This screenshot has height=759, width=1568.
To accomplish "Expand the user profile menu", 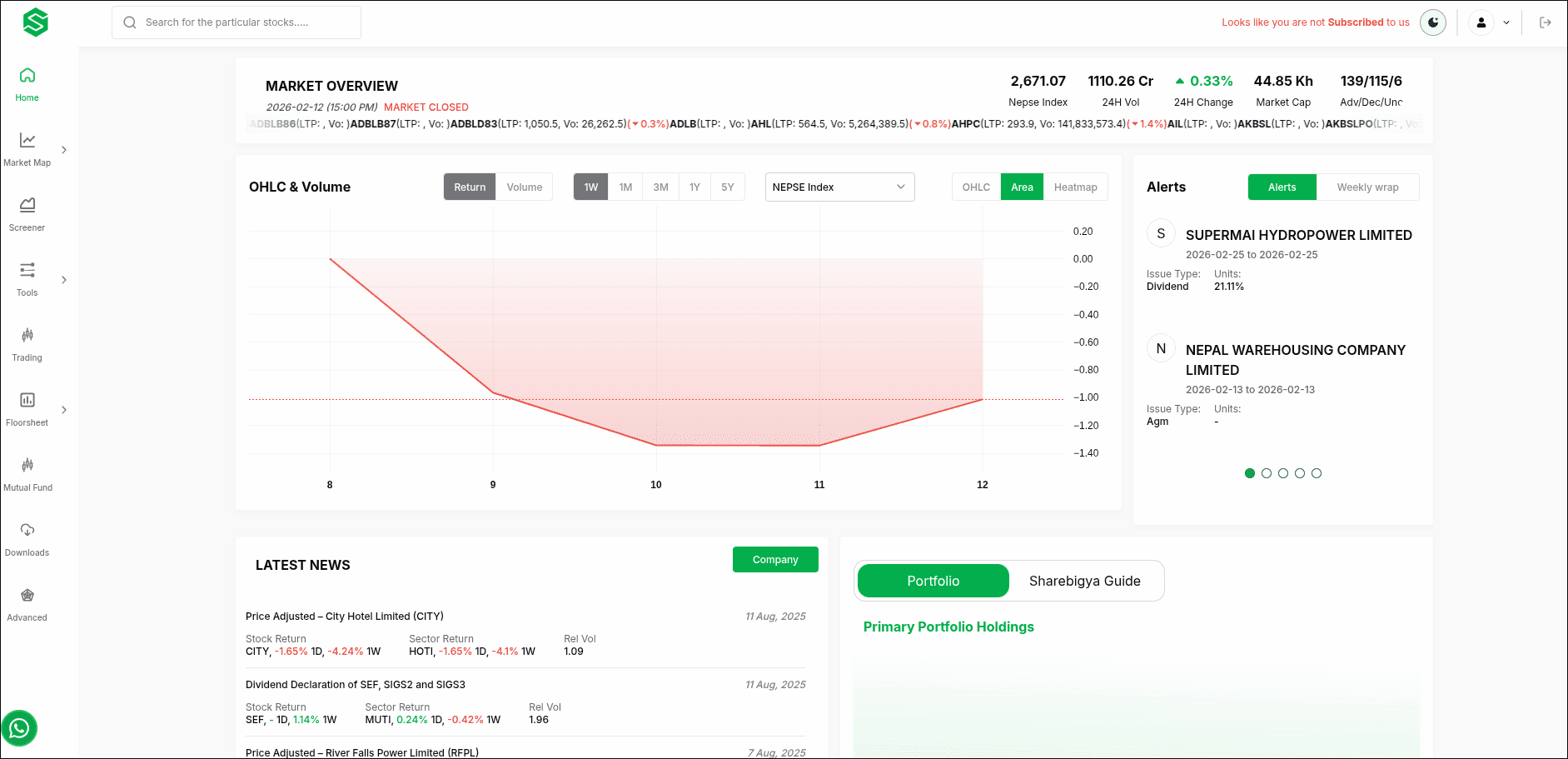I will (1491, 22).
